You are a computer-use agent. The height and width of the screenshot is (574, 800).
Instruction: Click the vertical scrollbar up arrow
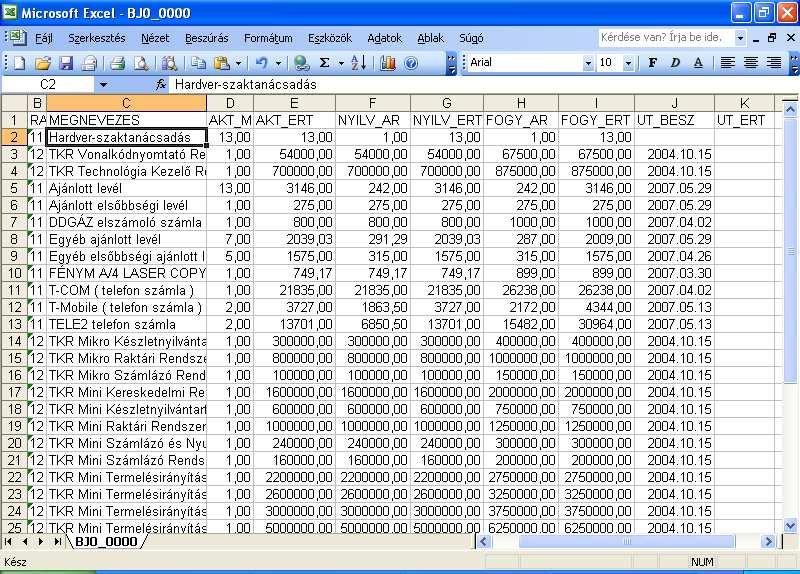click(x=790, y=109)
